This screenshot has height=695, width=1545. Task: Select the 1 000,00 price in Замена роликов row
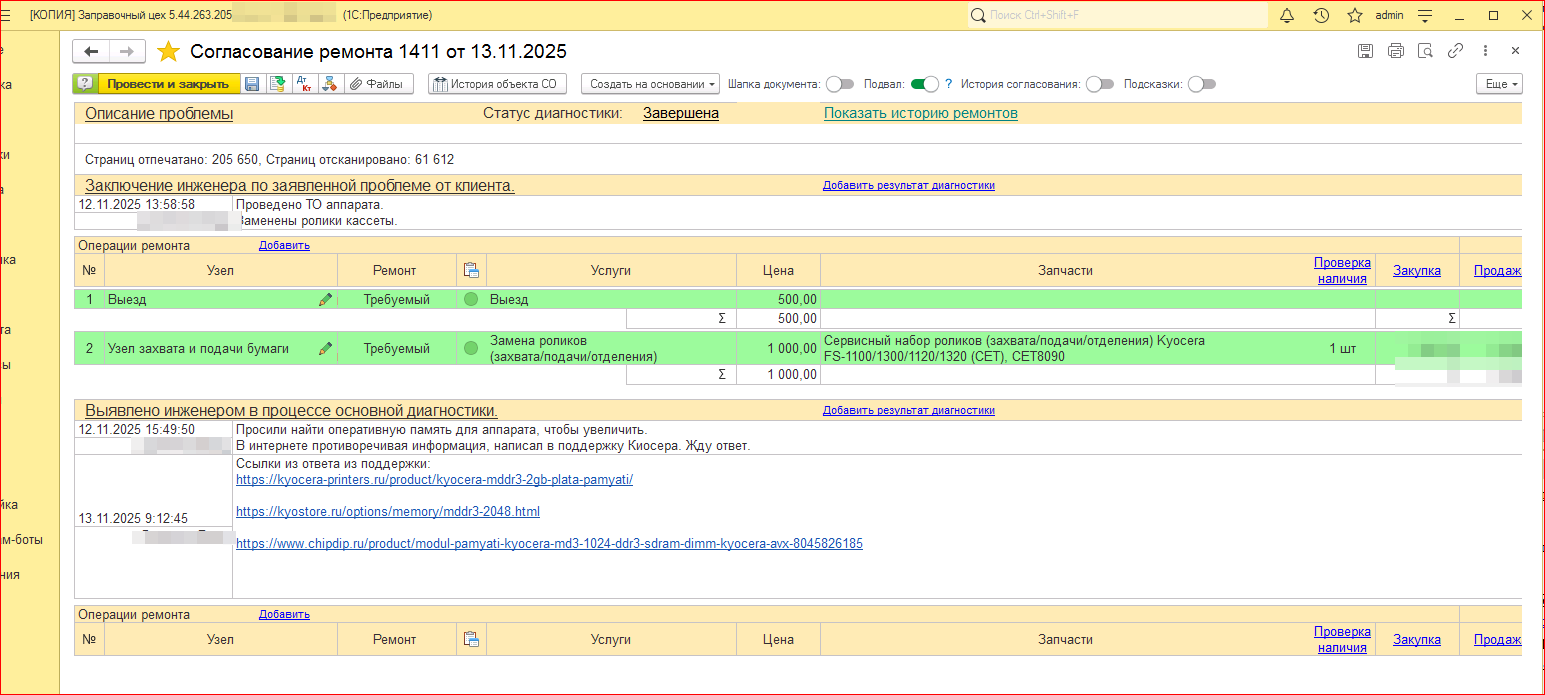778,348
